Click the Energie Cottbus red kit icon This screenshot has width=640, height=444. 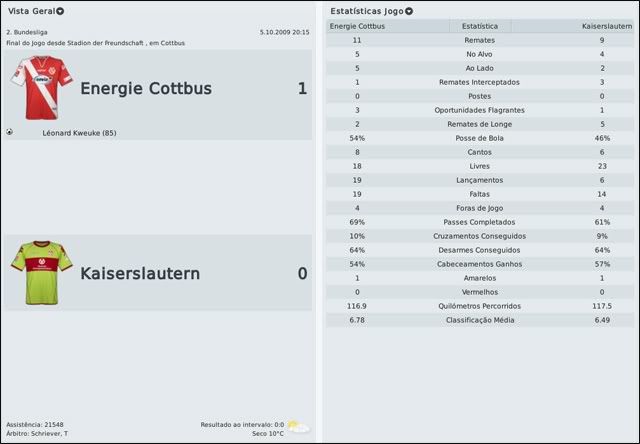(41, 87)
